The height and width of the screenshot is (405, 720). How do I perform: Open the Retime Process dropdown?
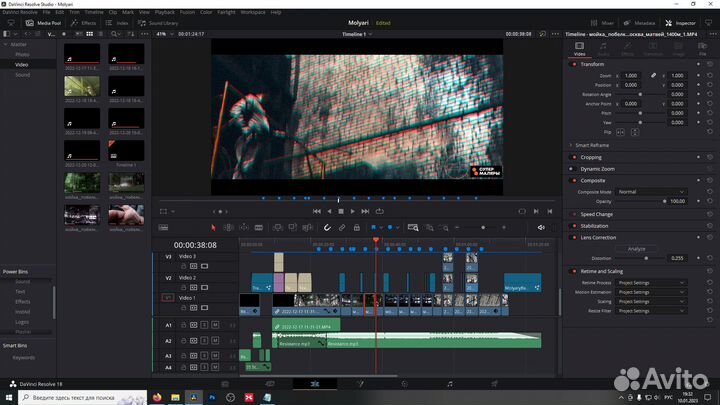pos(650,283)
